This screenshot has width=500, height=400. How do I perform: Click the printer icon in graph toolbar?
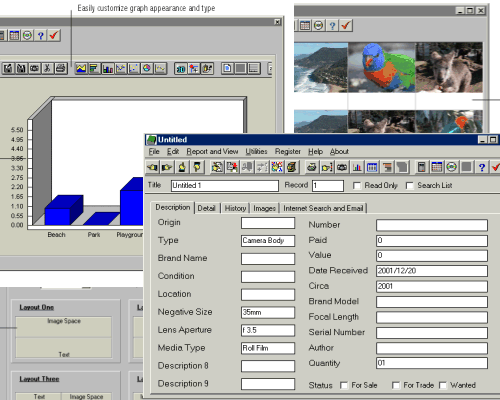pyautogui.click(x=61, y=68)
